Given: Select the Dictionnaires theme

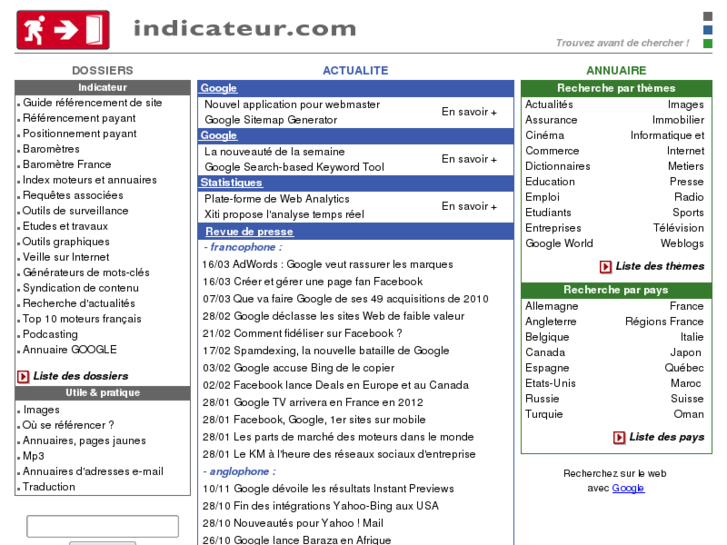Looking at the screenshot, I should click(558, 166).
